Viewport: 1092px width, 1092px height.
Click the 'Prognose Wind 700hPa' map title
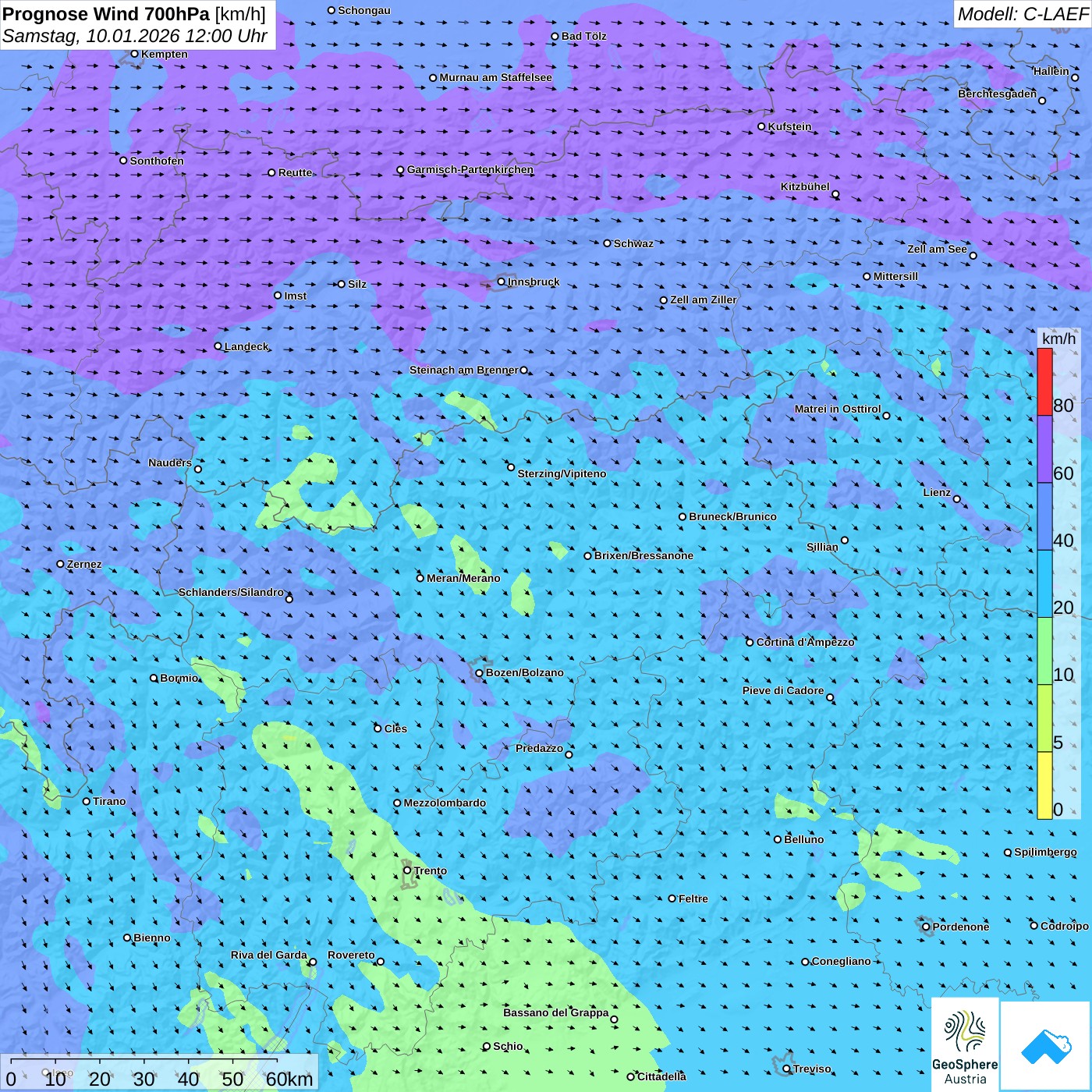click(x=107, y=13)
